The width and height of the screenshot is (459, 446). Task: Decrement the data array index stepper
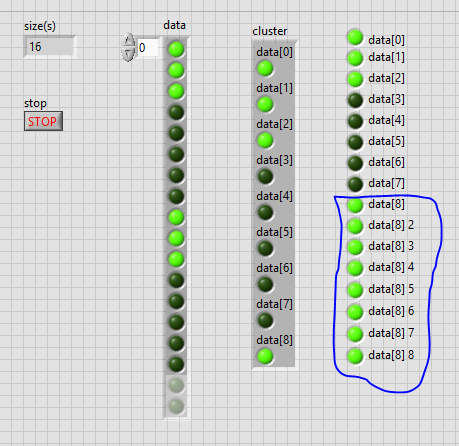pyautogui.click(x=128, y=54)
